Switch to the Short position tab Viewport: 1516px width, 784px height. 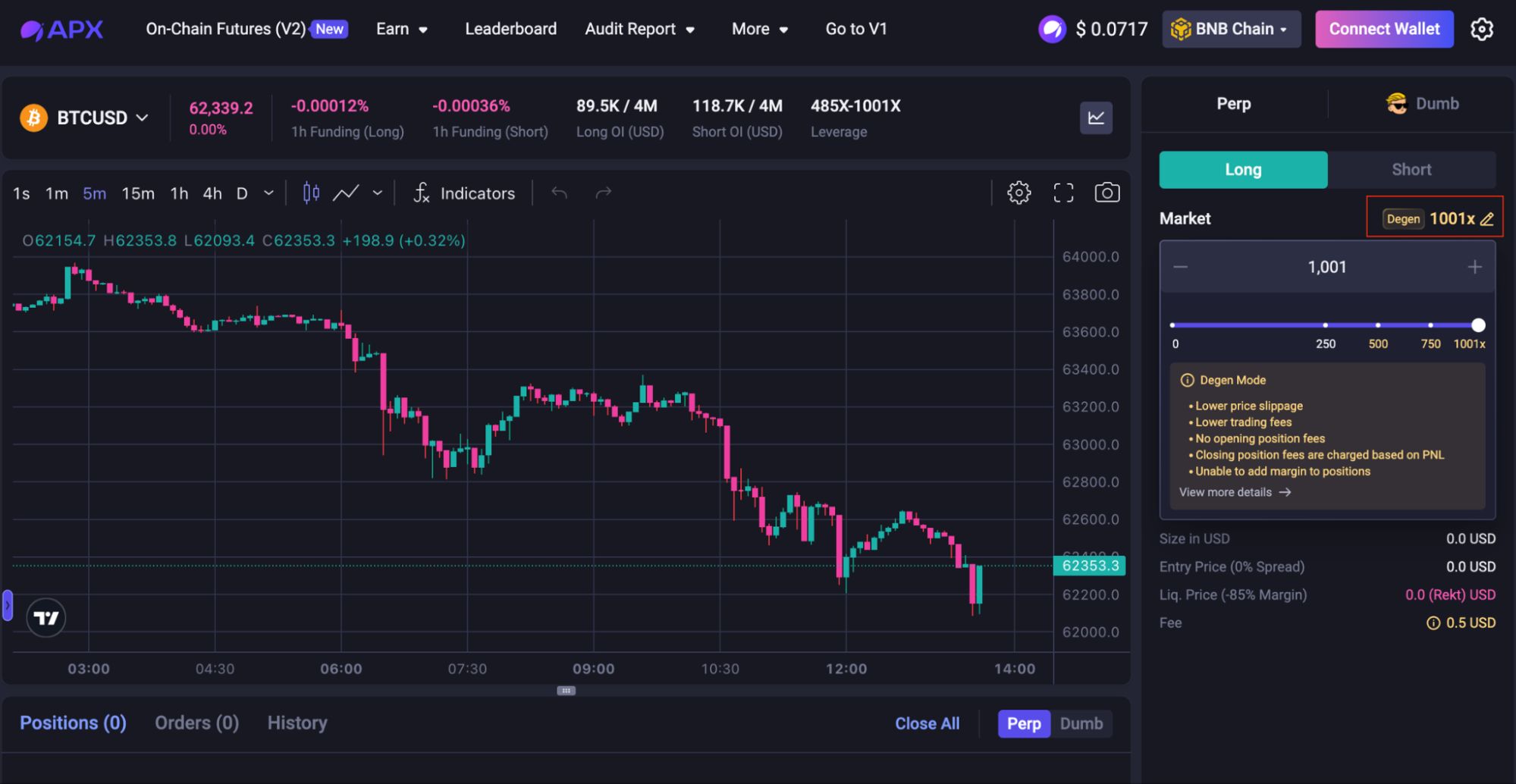[1411, 169]
